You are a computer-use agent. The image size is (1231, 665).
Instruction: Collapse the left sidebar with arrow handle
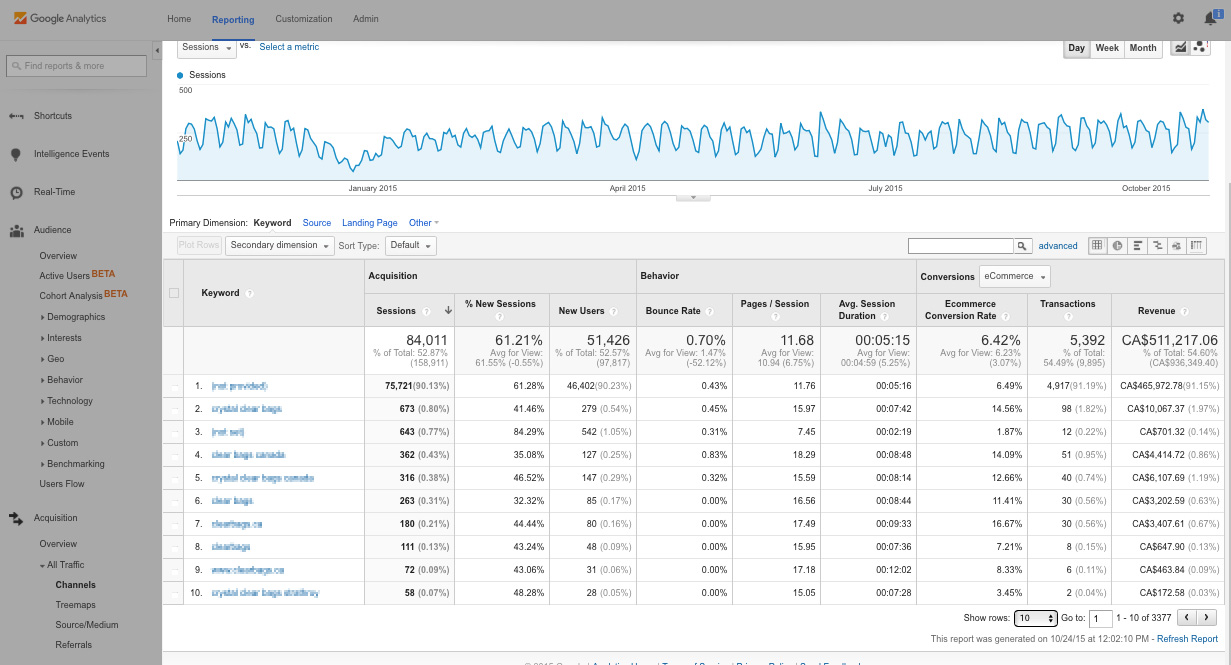(157, 50)
